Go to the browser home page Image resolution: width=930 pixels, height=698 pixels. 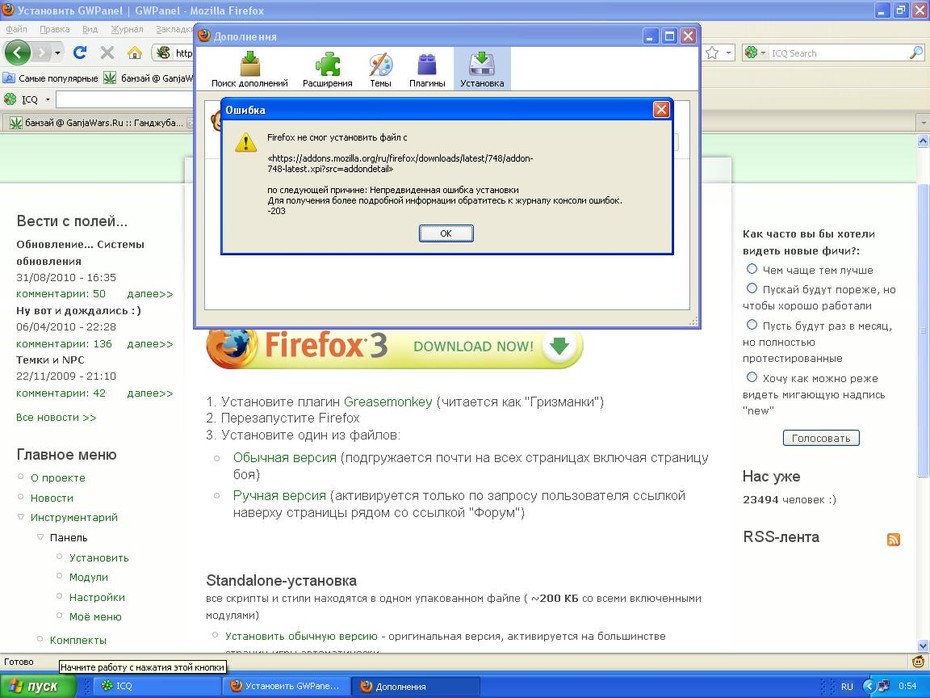pos(135,53)
